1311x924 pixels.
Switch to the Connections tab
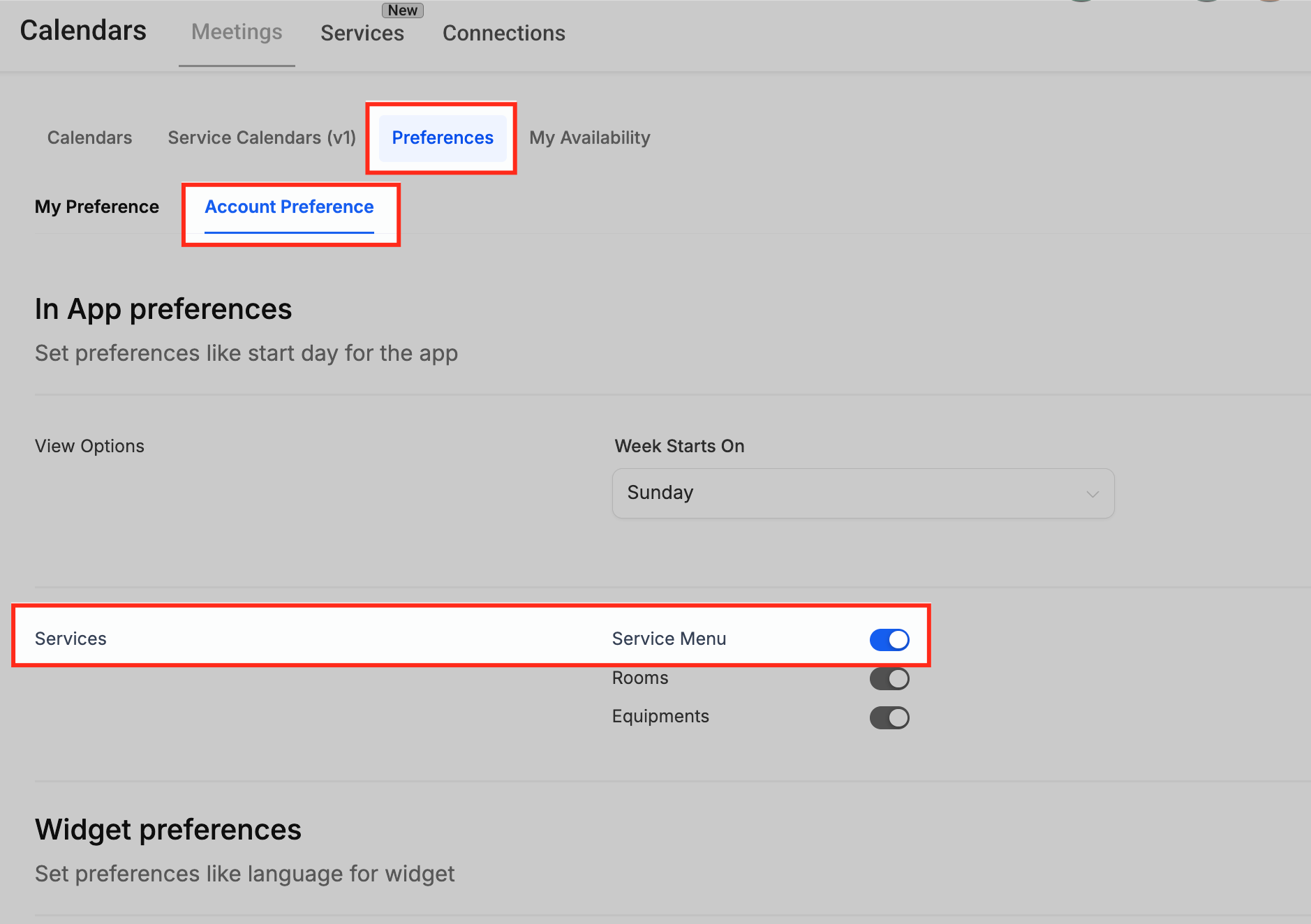pyautogui.click(x=504, y=33)
